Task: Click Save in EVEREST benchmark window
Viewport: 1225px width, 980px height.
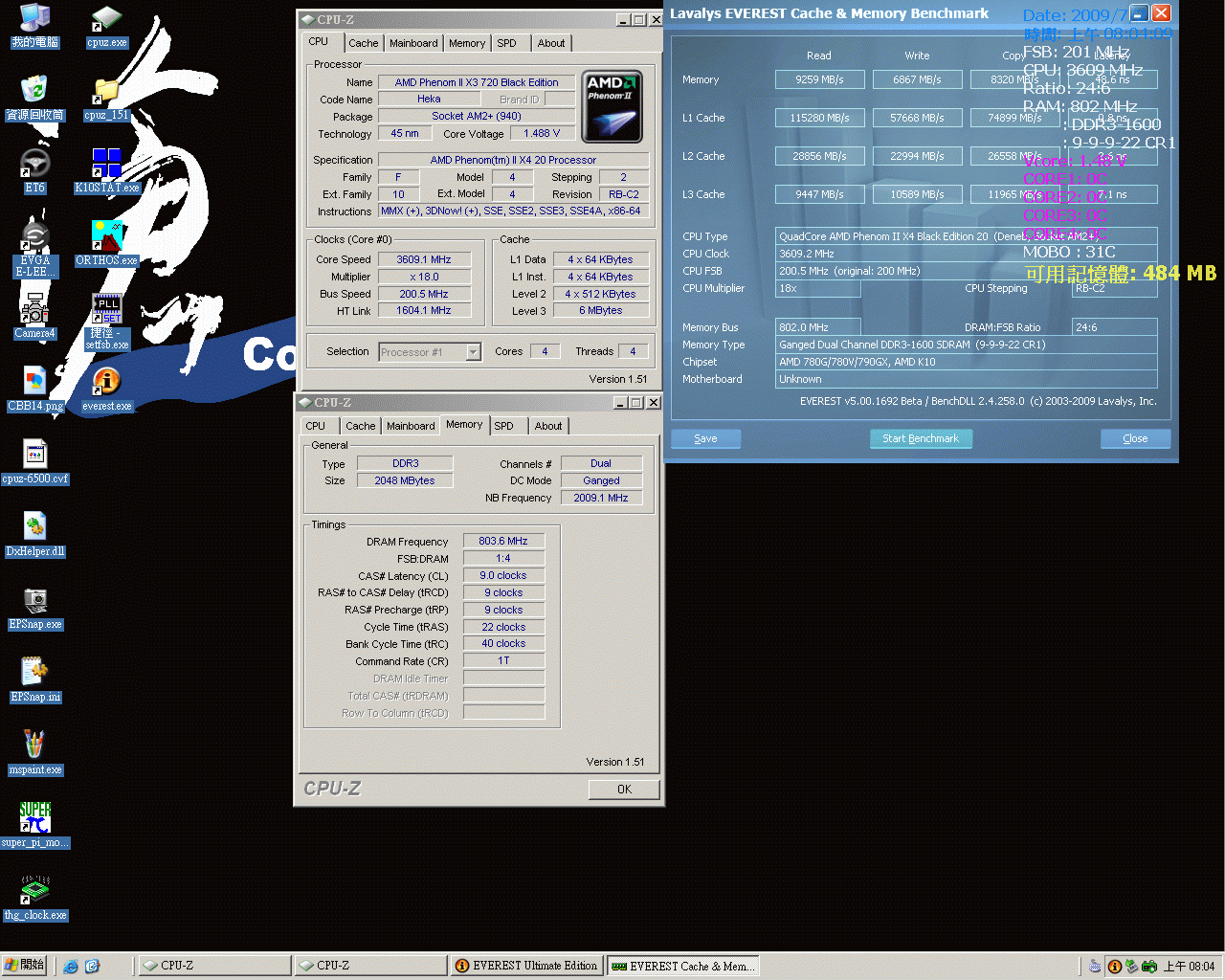Action: coord(705,438)
